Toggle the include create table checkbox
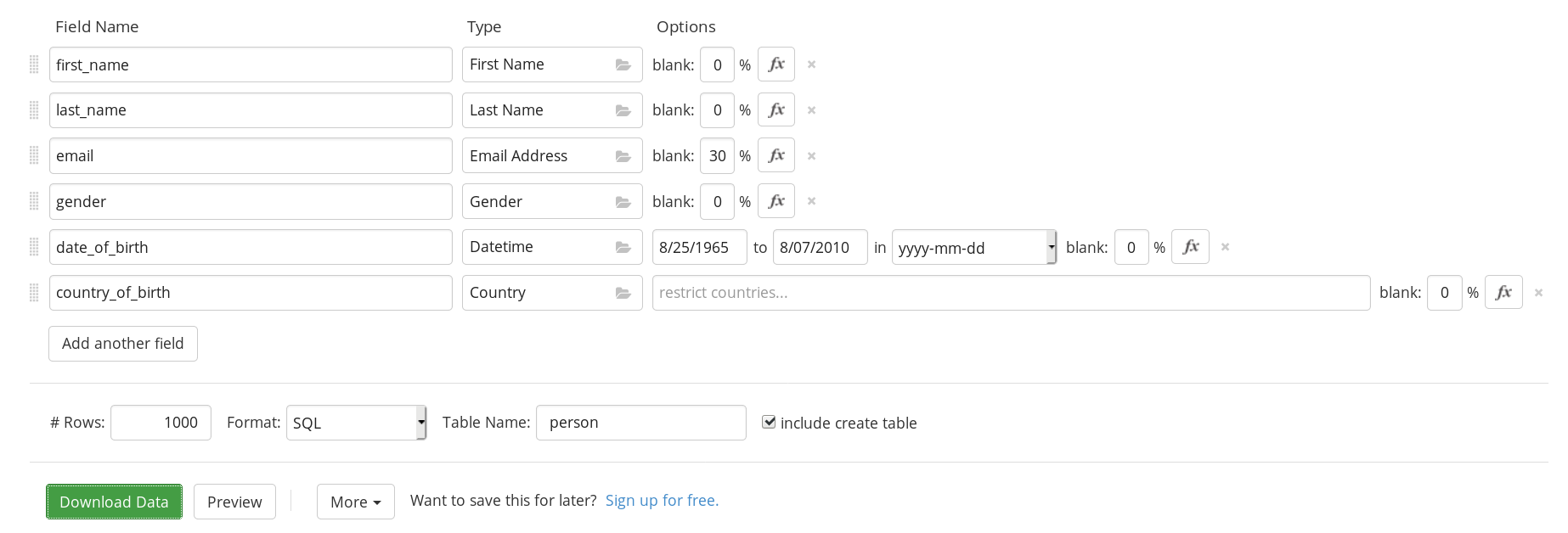Viewport: 1568px width, 533px height. pyautogui.click(x=769, y=422)
